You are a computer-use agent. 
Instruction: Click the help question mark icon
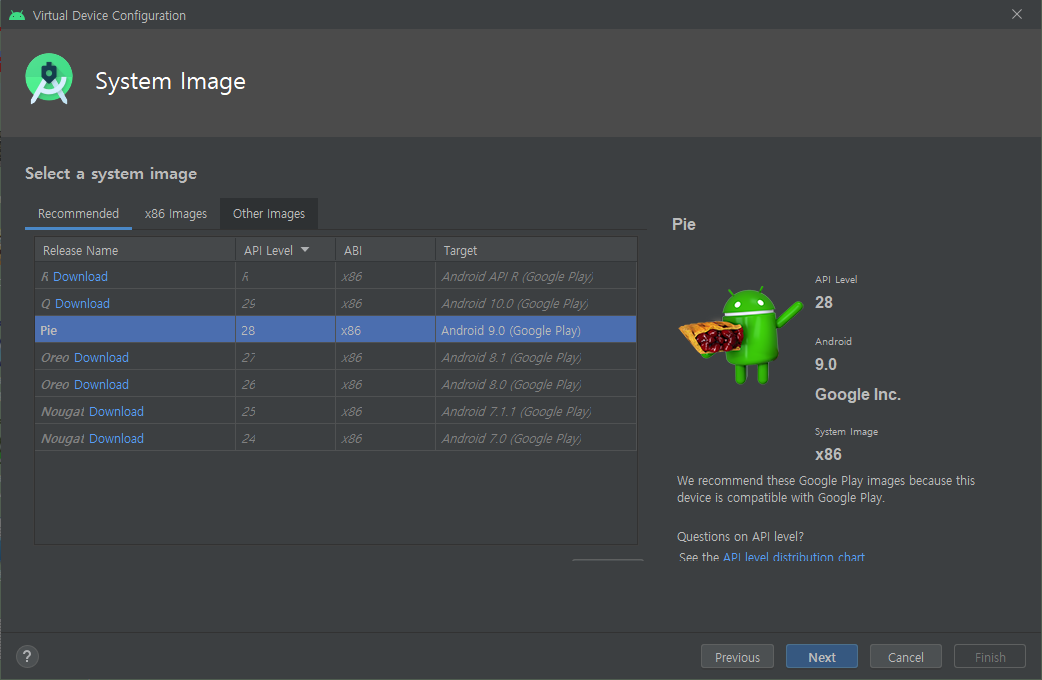pos(27,657)
